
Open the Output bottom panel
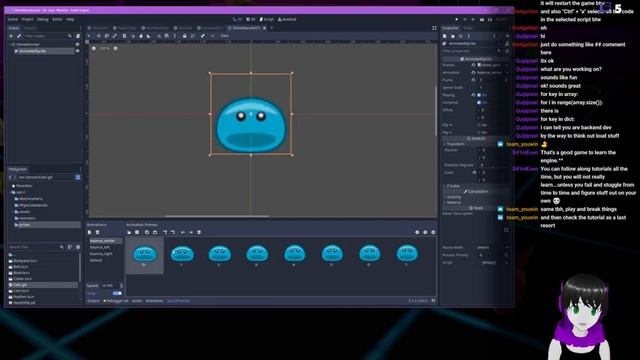pyautogui.click(x=93, y=301)
